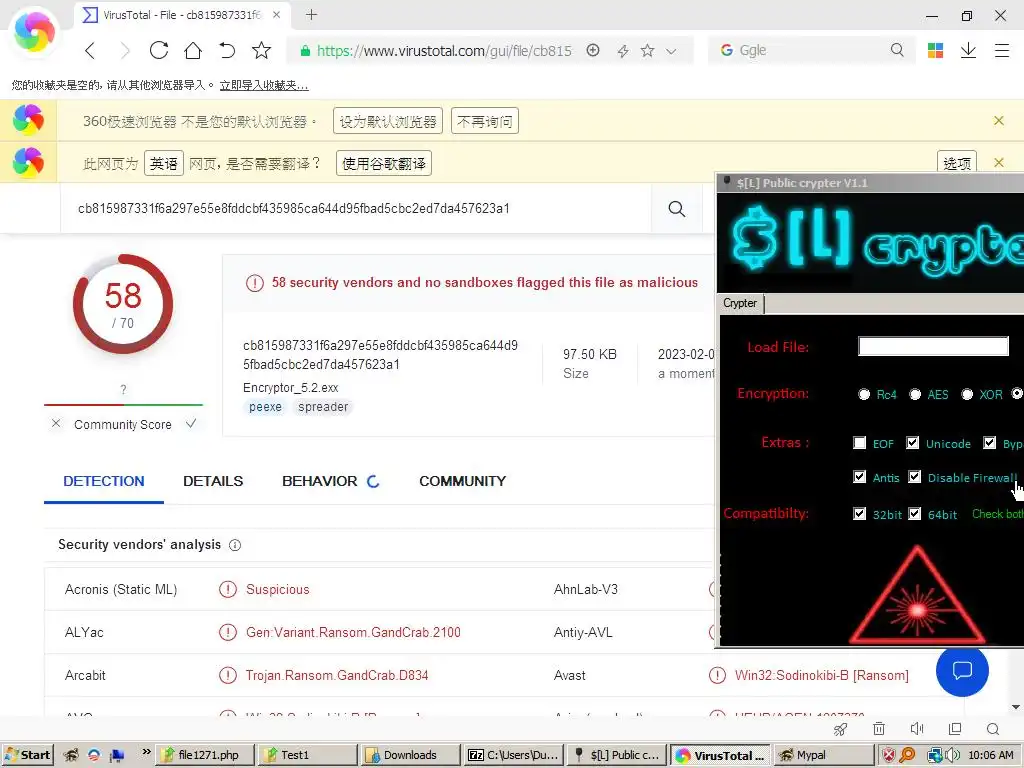
Task: Toggle the Disable Firewall checkbox
Action: [914, 477]
